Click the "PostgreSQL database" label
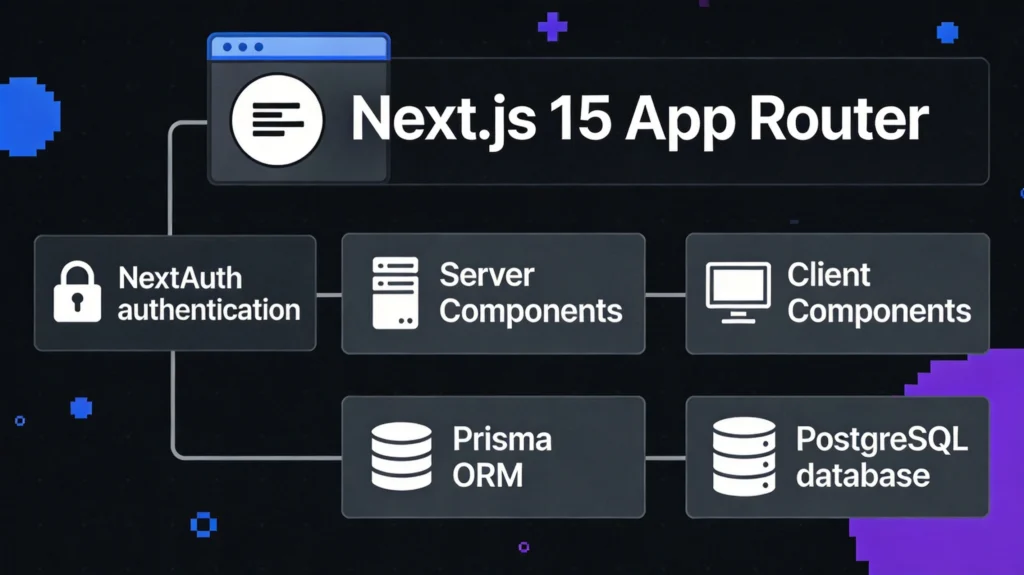Image resolution: width=1024 pixels, height=575 pixels. (x=882, y=457)
